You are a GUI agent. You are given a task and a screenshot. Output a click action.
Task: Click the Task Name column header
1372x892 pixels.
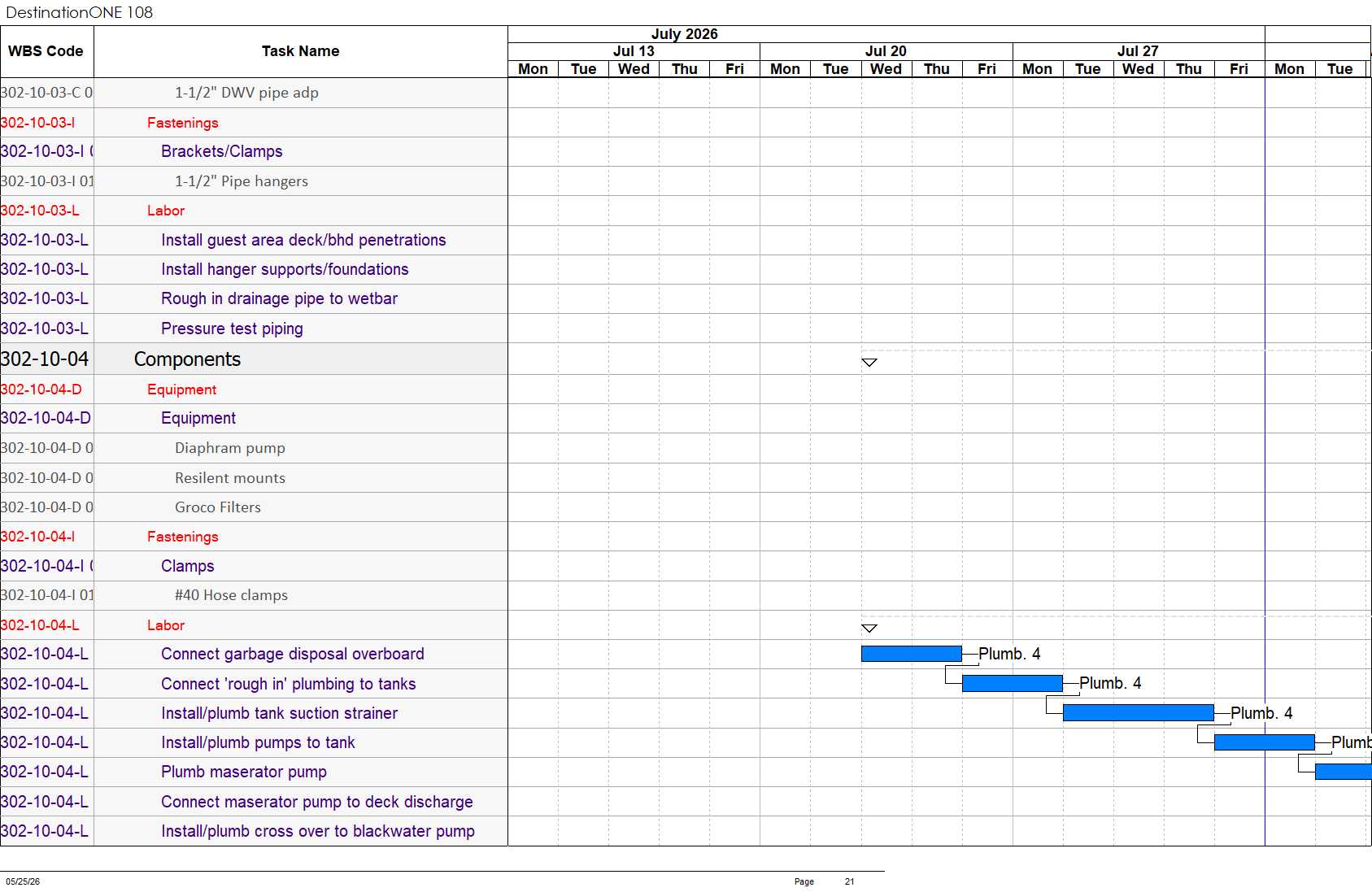pos(301,51)
